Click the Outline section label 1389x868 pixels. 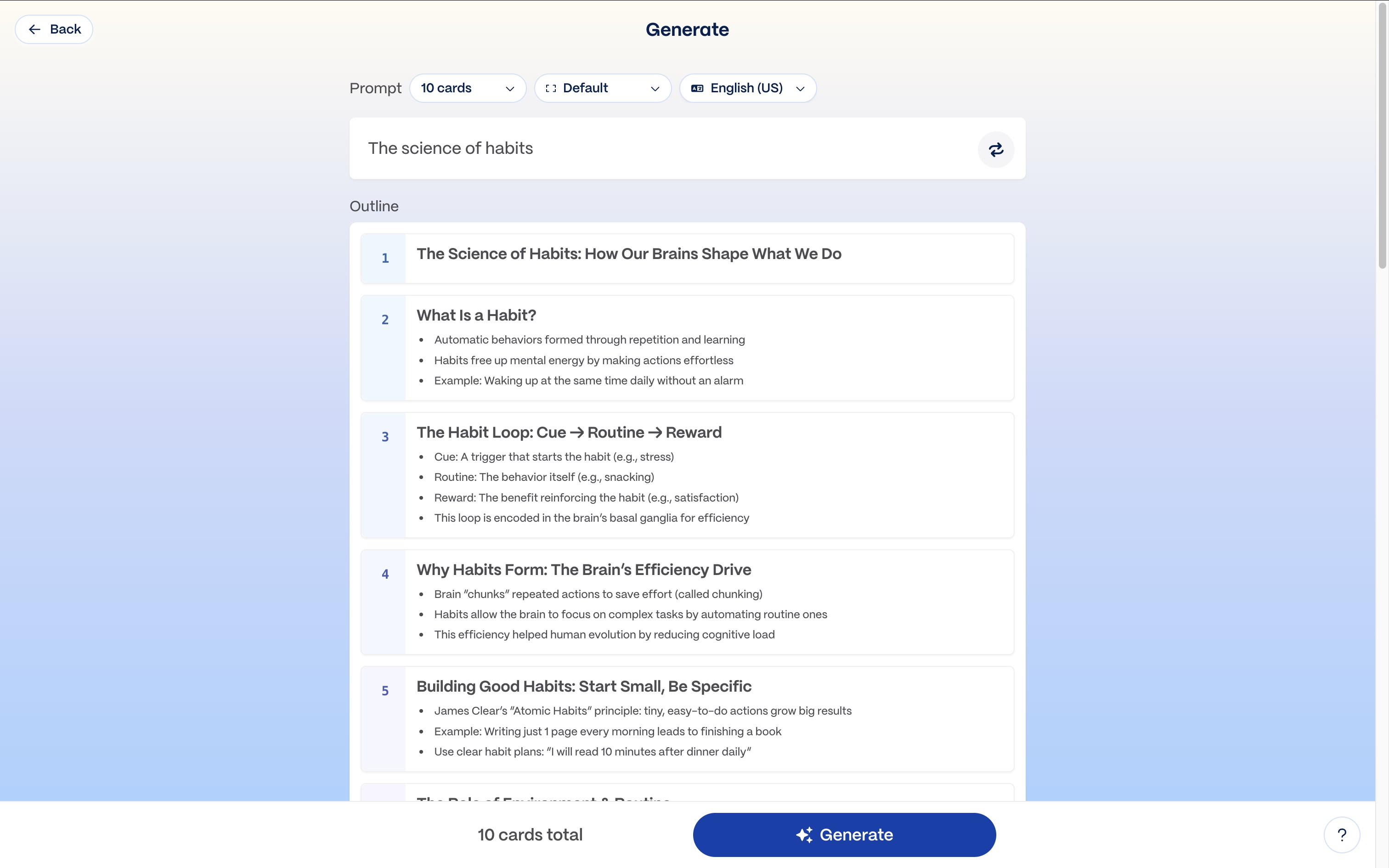coord(373,206)
